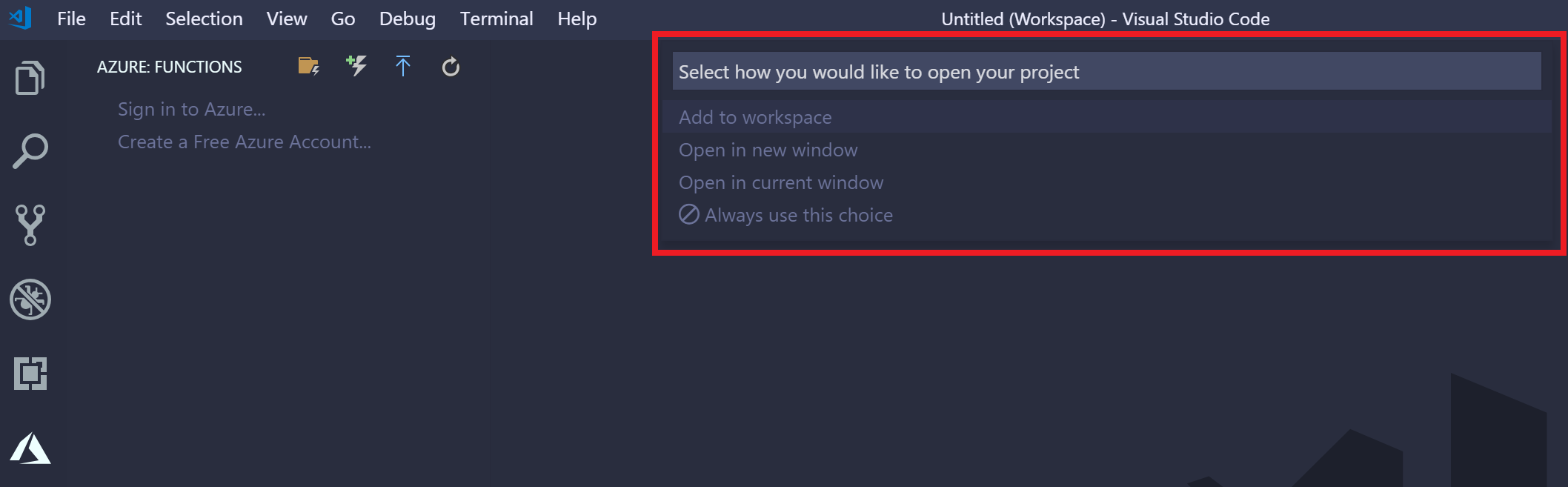Image resolution: width=1568 pixels, height=487 pixels.
Task: Click the Create Function lightning icon
Action: click(x=356, y=66)
